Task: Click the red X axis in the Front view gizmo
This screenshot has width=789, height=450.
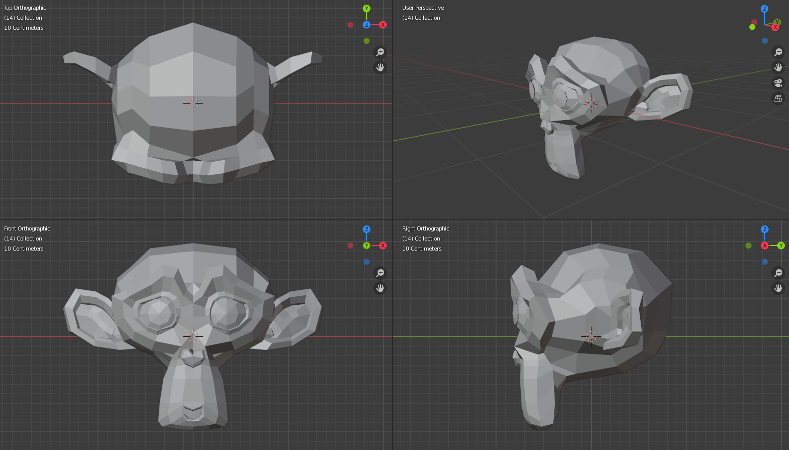Action: tap(383, 245)
